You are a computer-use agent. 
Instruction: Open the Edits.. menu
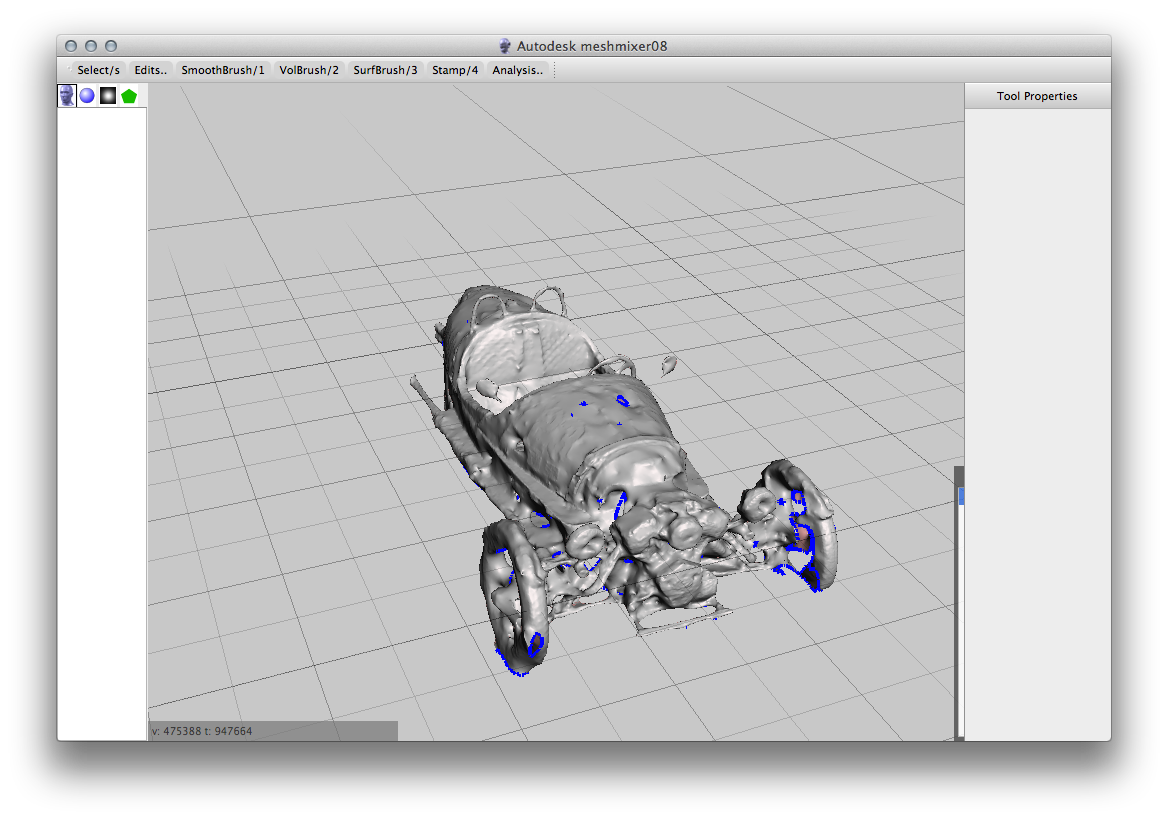click(x=151, y=70)
